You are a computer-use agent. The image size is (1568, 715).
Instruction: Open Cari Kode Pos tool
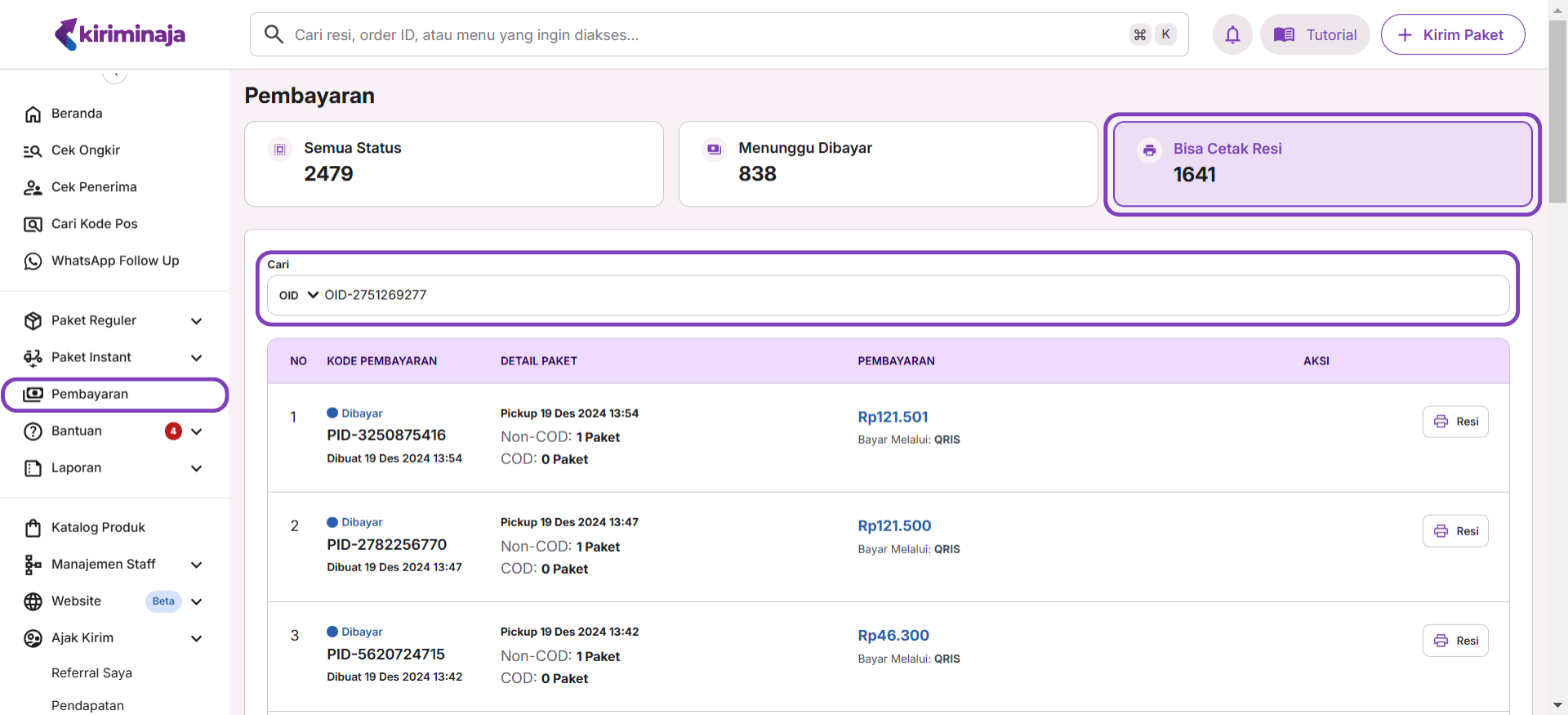(94, 224)
